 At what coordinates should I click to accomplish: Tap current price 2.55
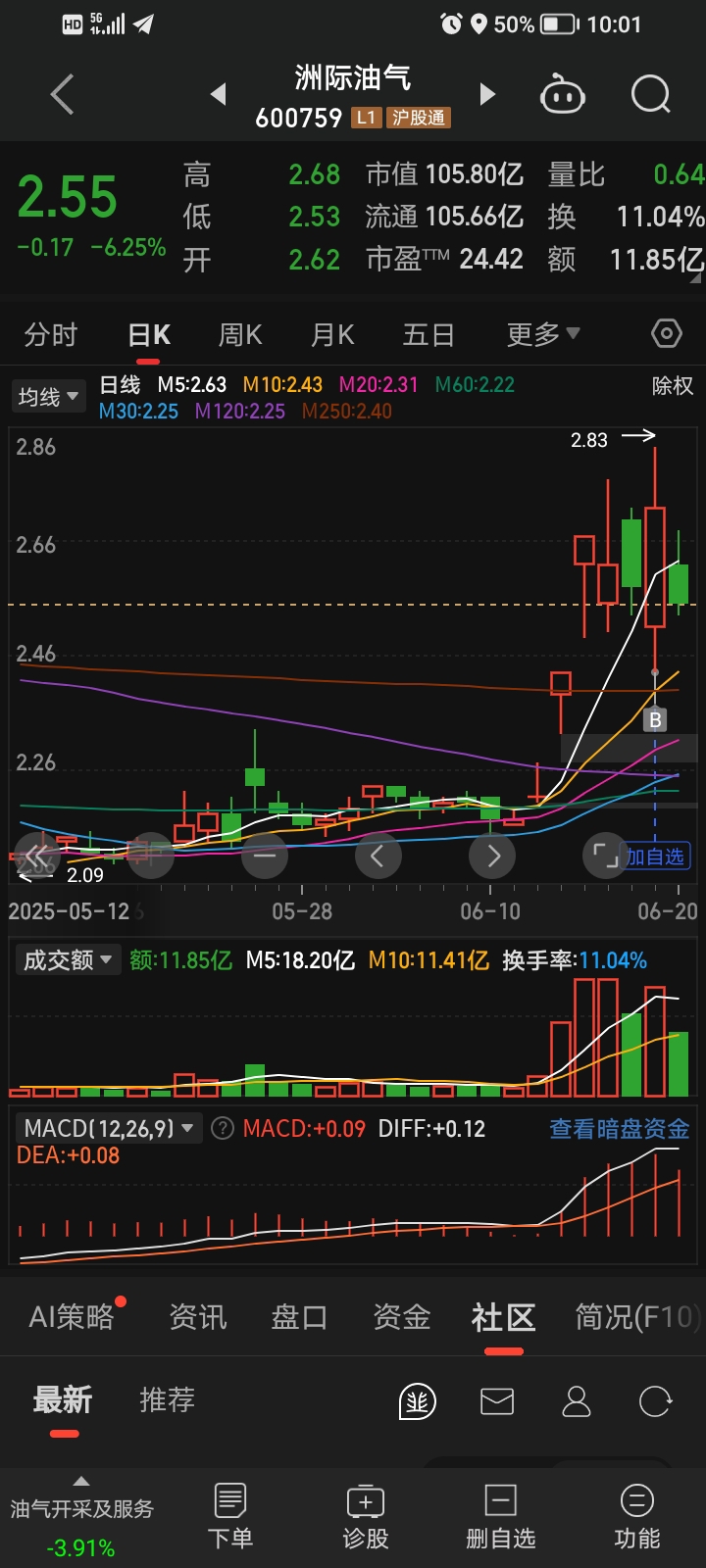[x=67, y=197]
